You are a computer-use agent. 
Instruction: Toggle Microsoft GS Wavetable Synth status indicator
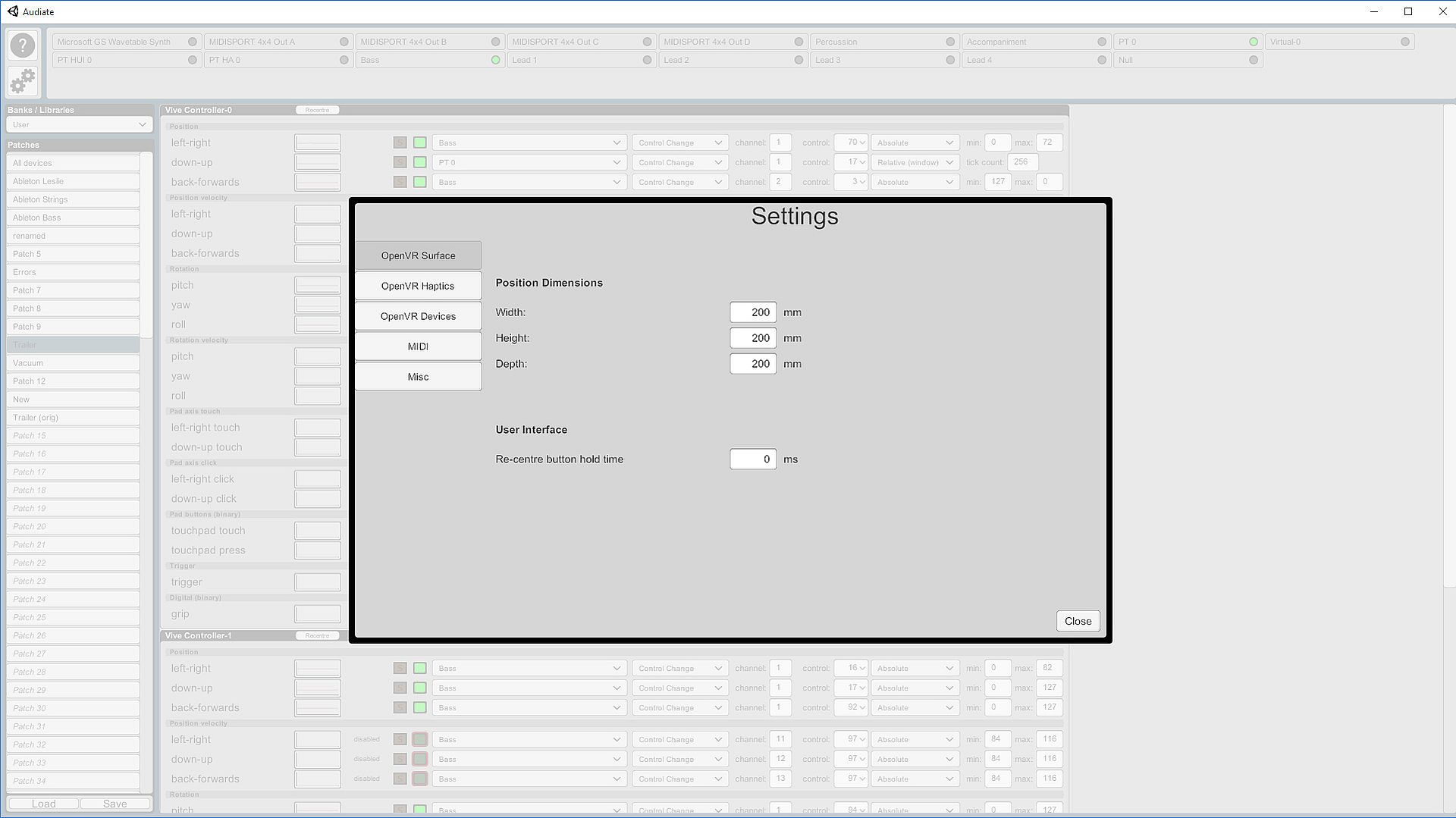(x=193, y=42)
